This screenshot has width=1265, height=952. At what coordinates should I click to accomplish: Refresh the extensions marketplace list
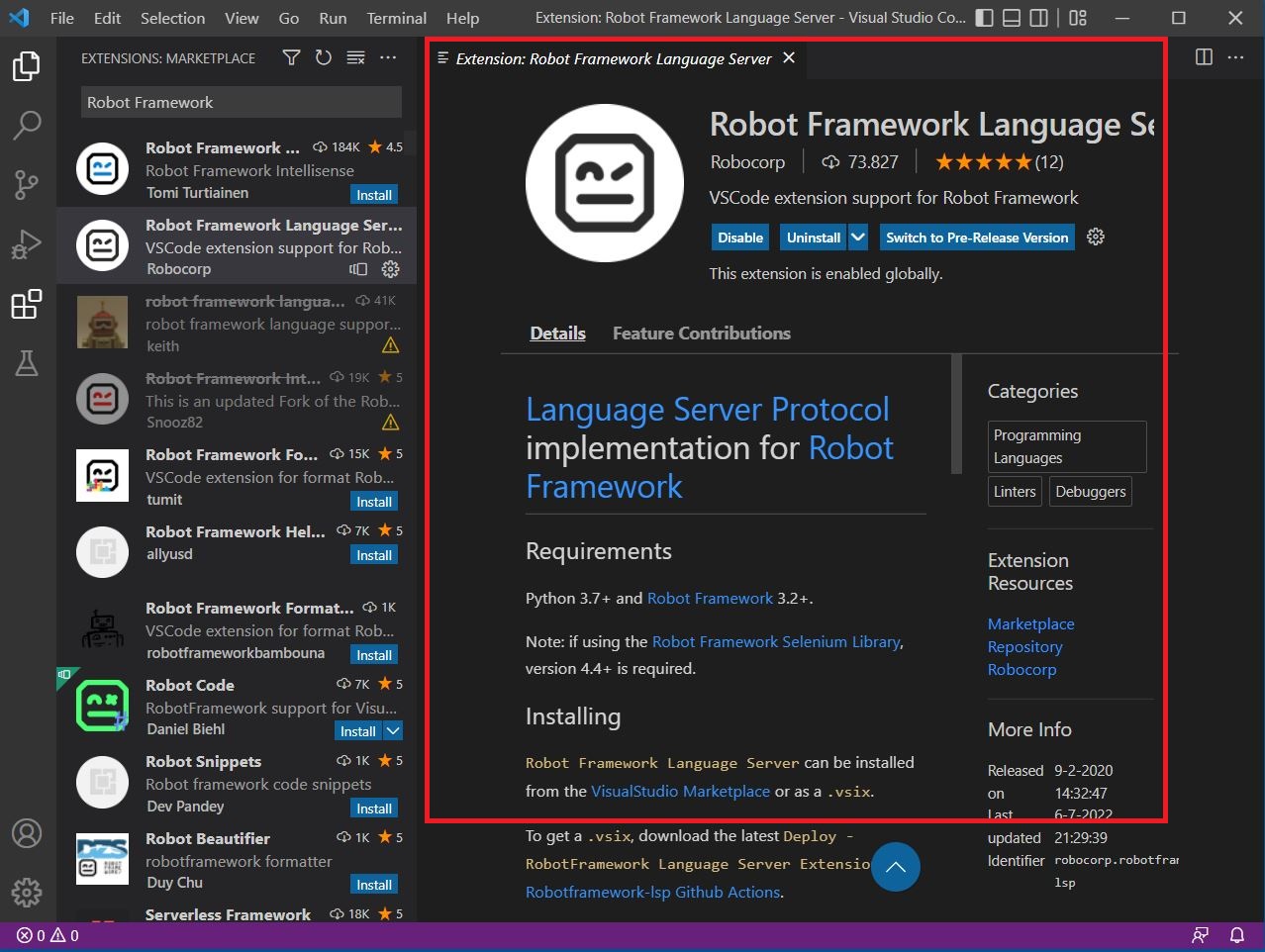click(324, 58)
